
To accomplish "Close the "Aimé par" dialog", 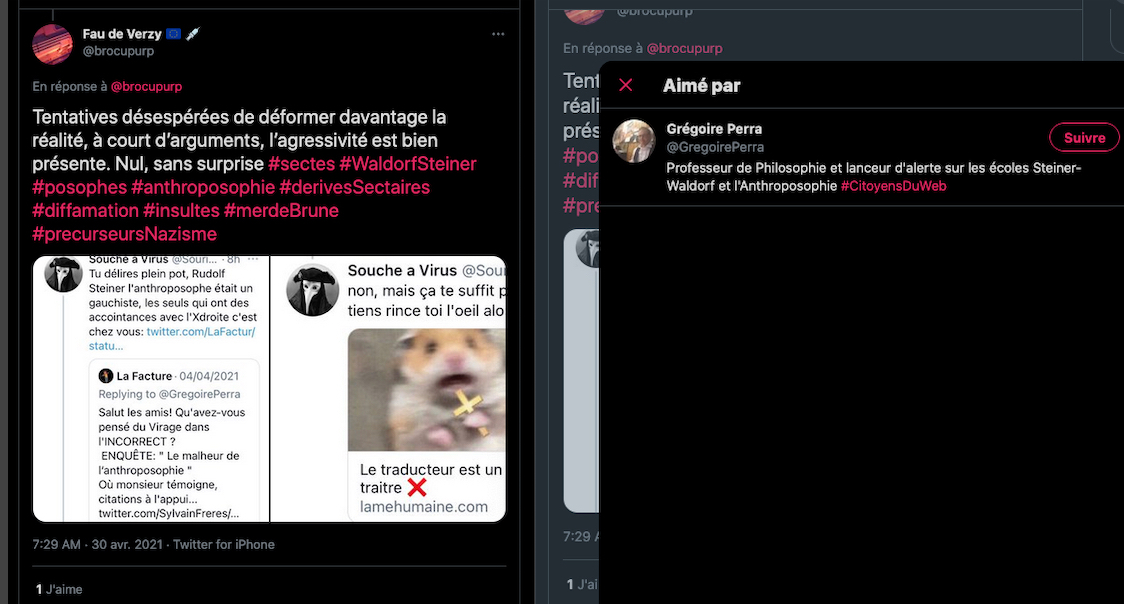I will pos(626,85).
